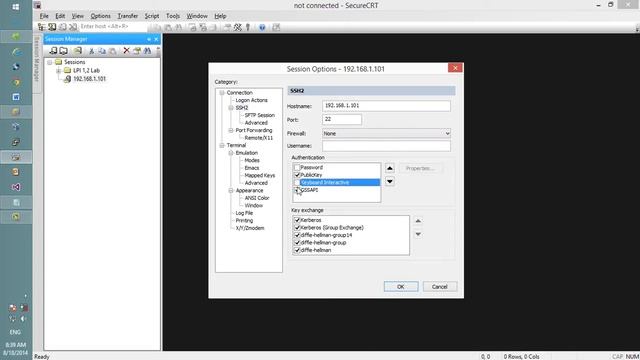Uncheck the last diffie-hellman checkbox
640x360 pixels.
(297, 250)
